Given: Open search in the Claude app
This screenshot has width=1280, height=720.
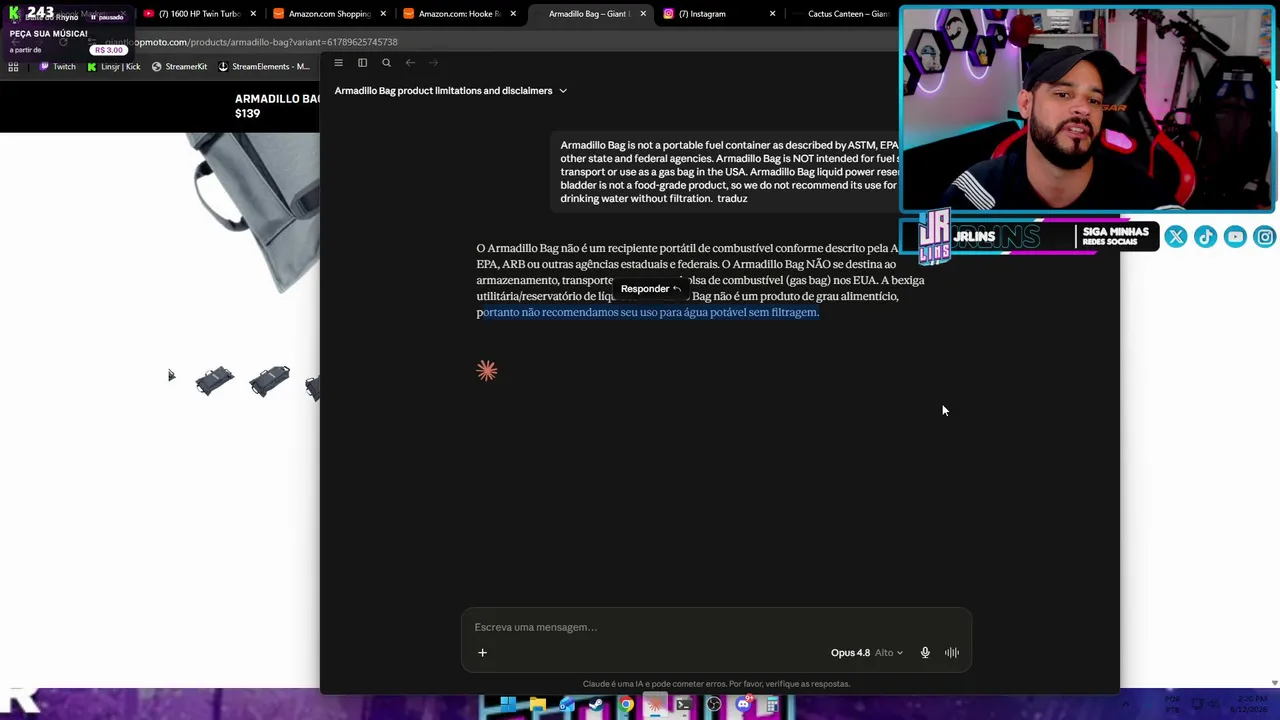Looking at the screenshot, I should click(386, 63).
